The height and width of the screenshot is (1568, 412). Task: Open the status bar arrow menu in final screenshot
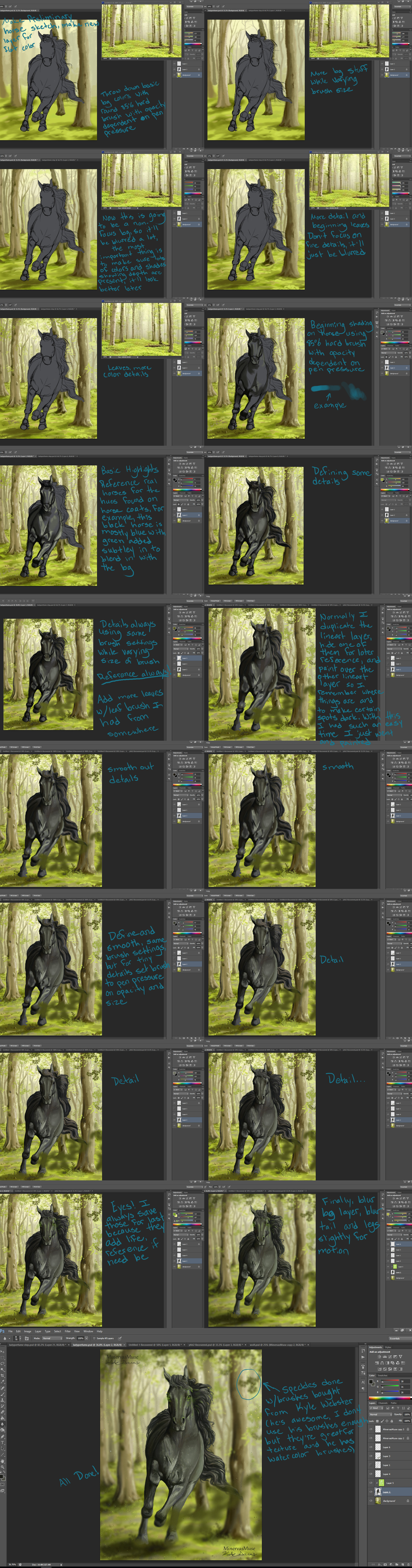(61, 1565)
